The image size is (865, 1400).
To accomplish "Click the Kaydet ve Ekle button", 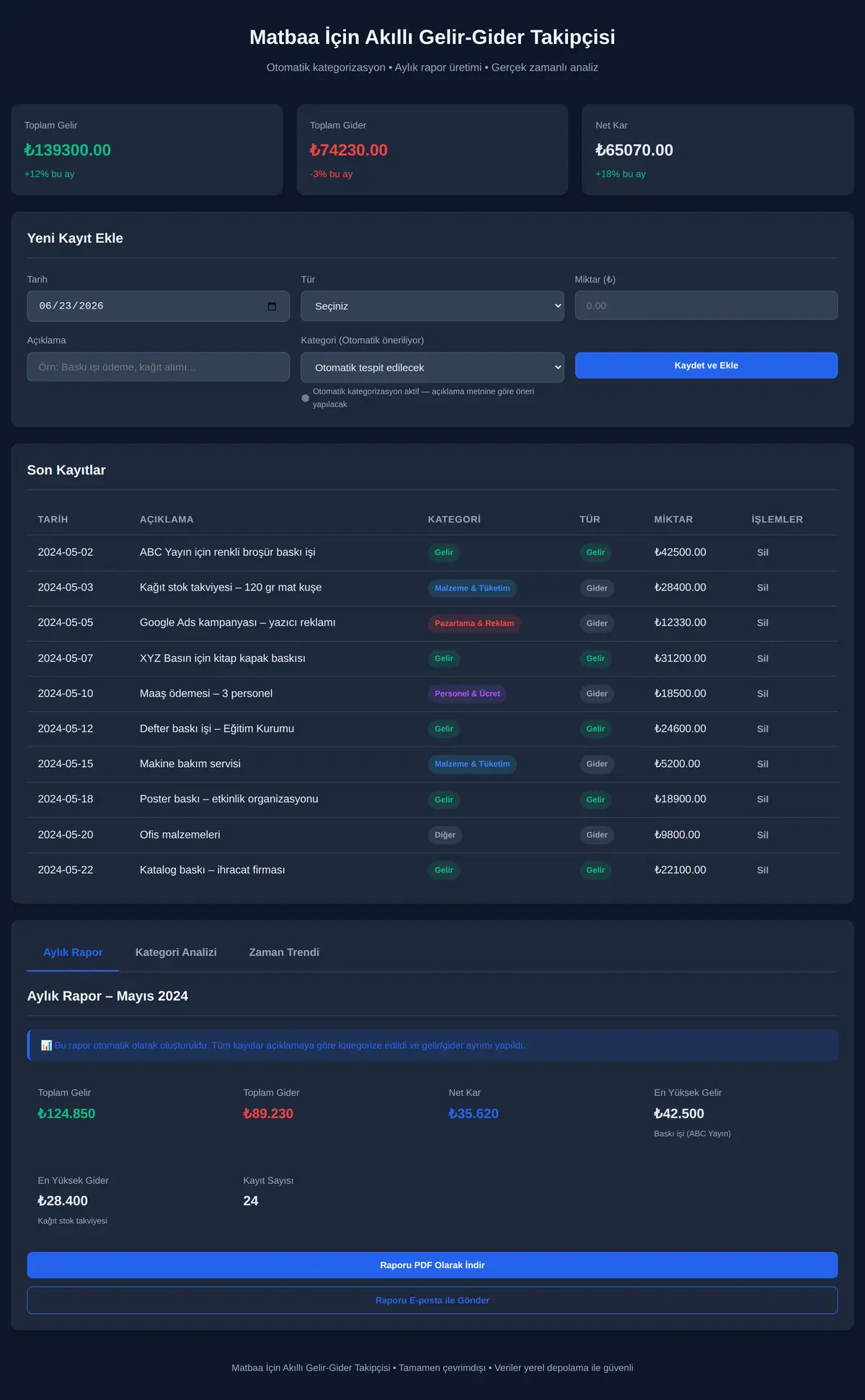I will [706, 365].
